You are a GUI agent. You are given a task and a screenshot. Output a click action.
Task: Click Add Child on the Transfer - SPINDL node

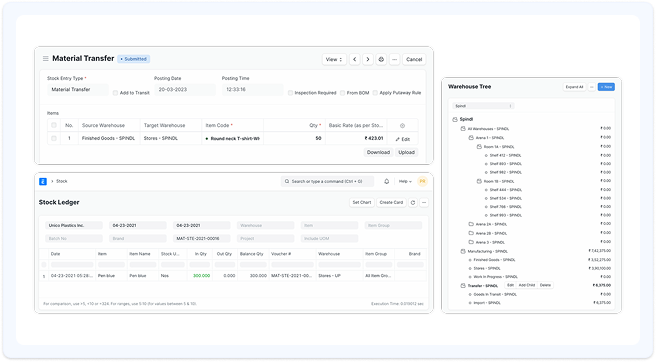(527, 285)
